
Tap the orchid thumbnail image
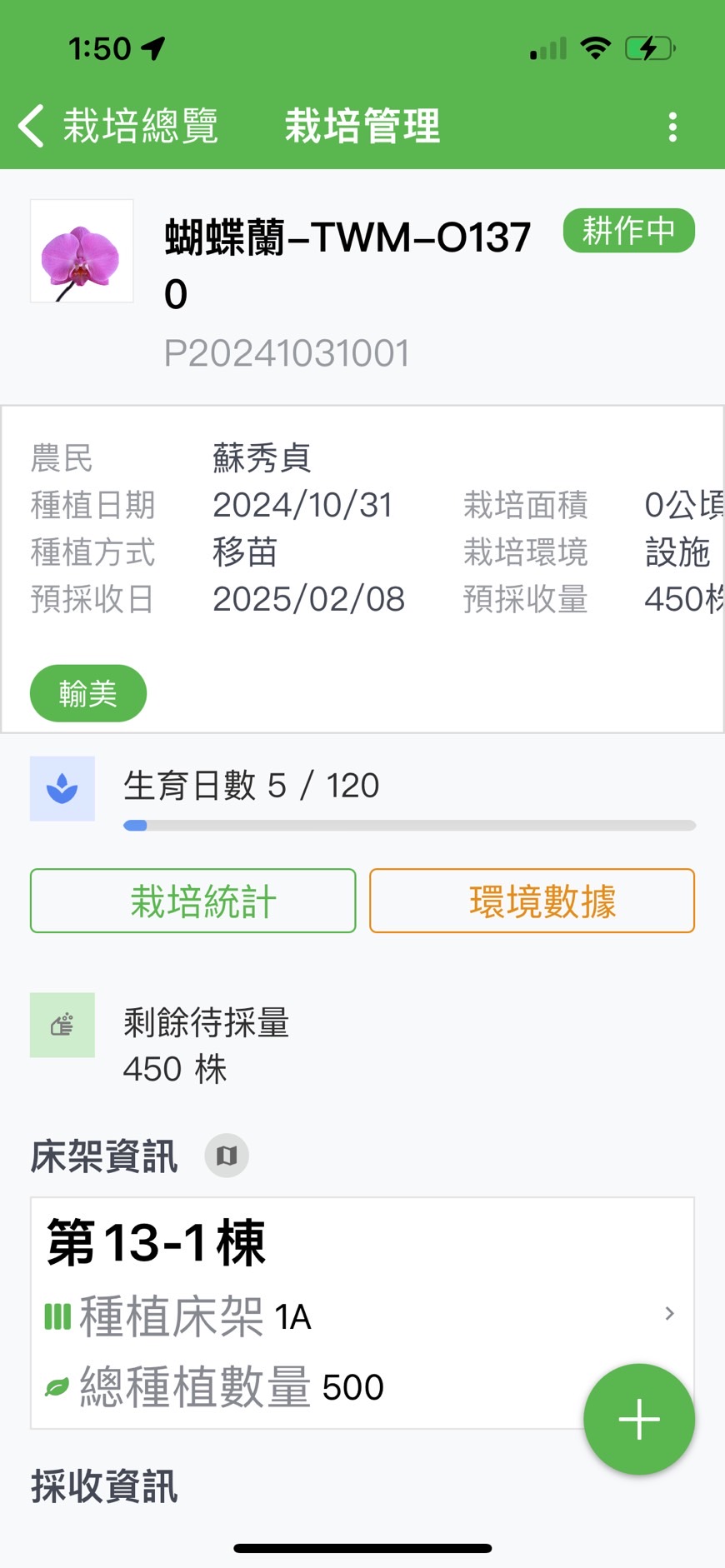click(82, 251)
